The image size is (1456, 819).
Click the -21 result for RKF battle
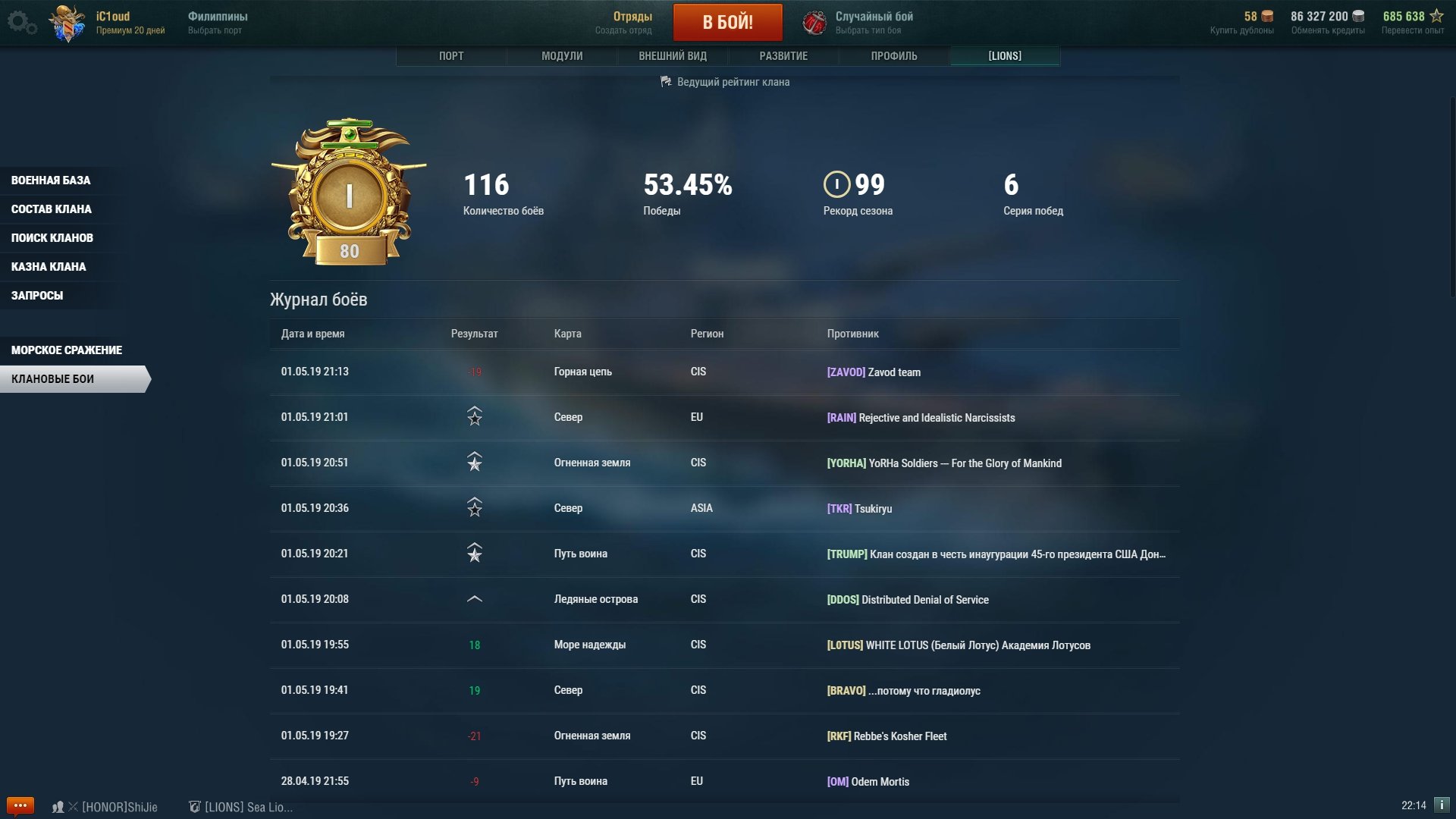coord(475,736)
